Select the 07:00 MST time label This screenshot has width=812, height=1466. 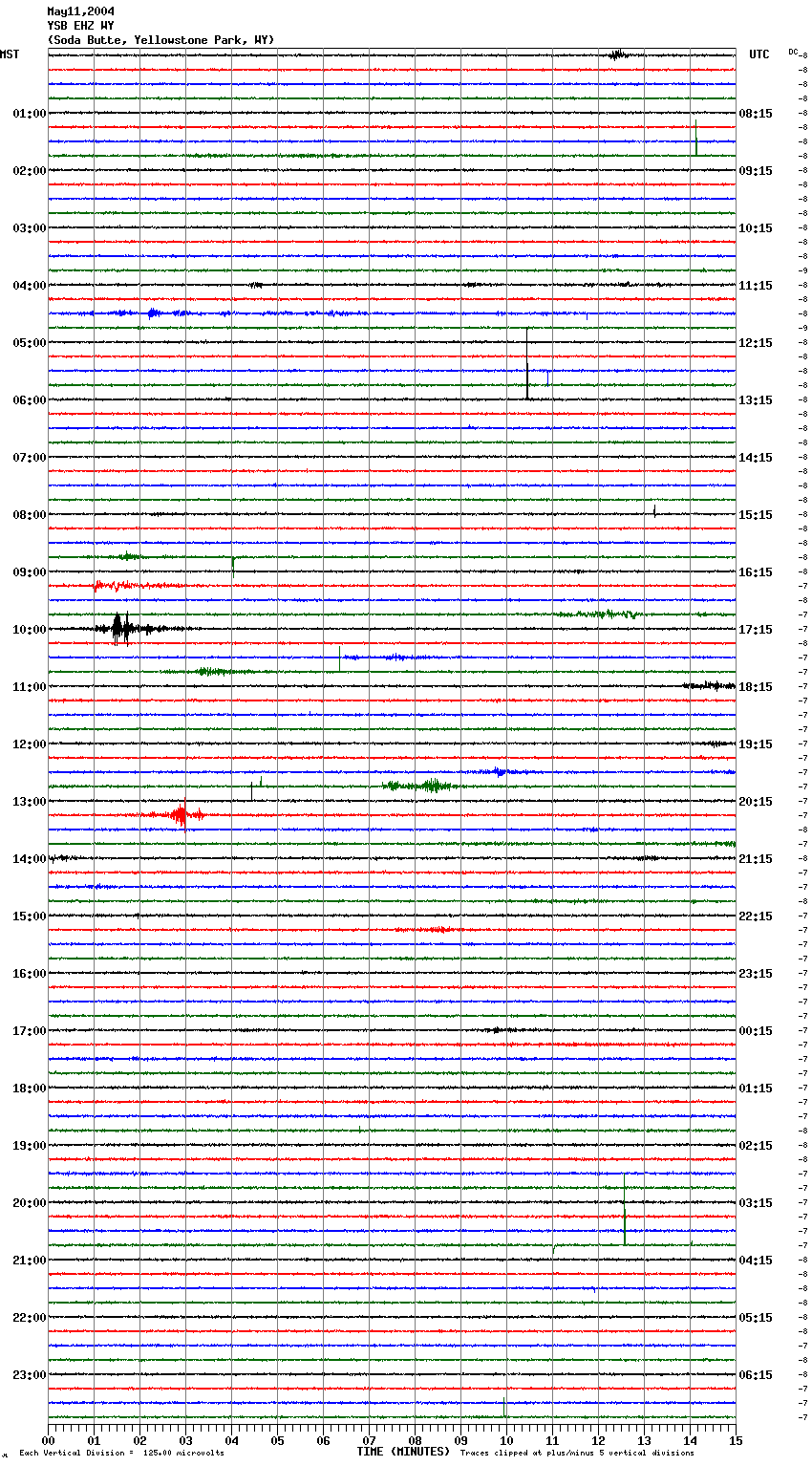pyautogui.click(x=30, y=458)
